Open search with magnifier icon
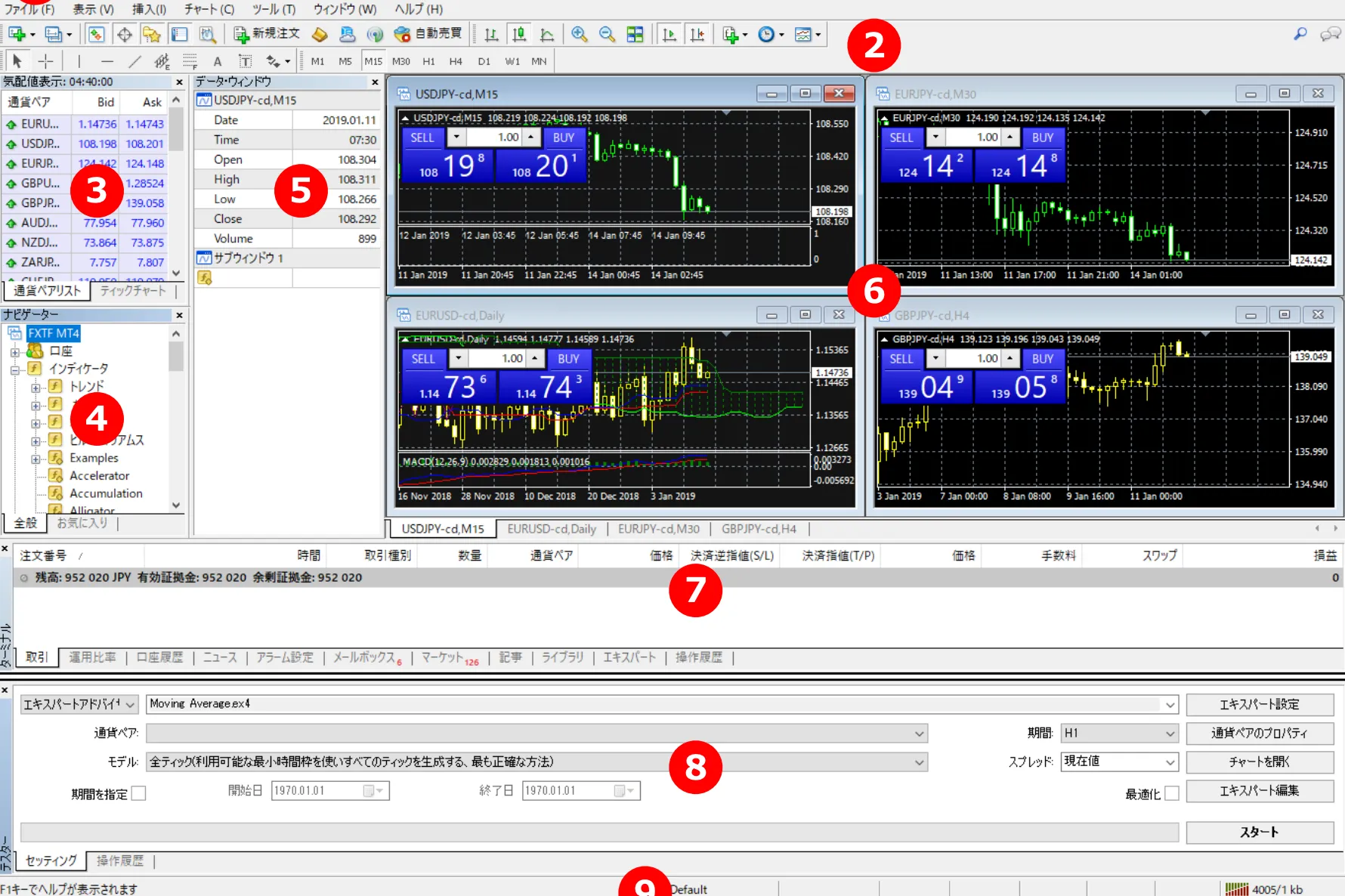The width and height of the screenshot is (1345, 896). click(x=1300, y=34)
